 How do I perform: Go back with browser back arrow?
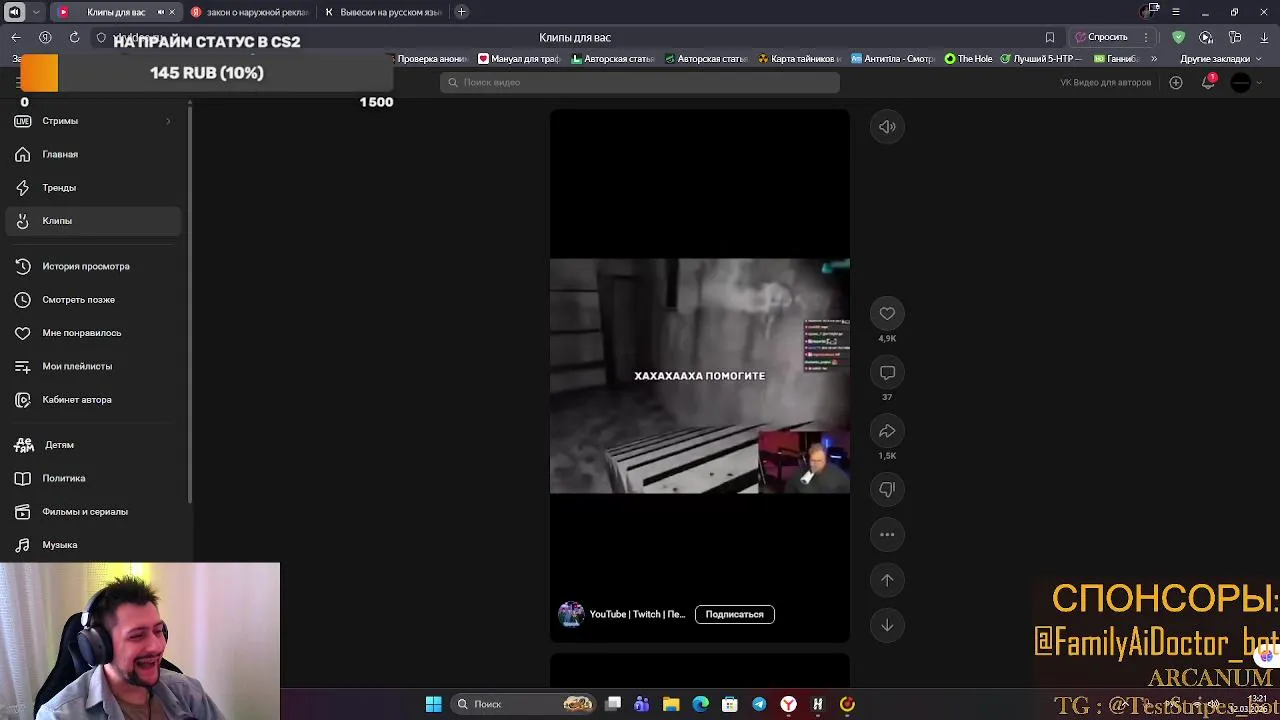16,37
